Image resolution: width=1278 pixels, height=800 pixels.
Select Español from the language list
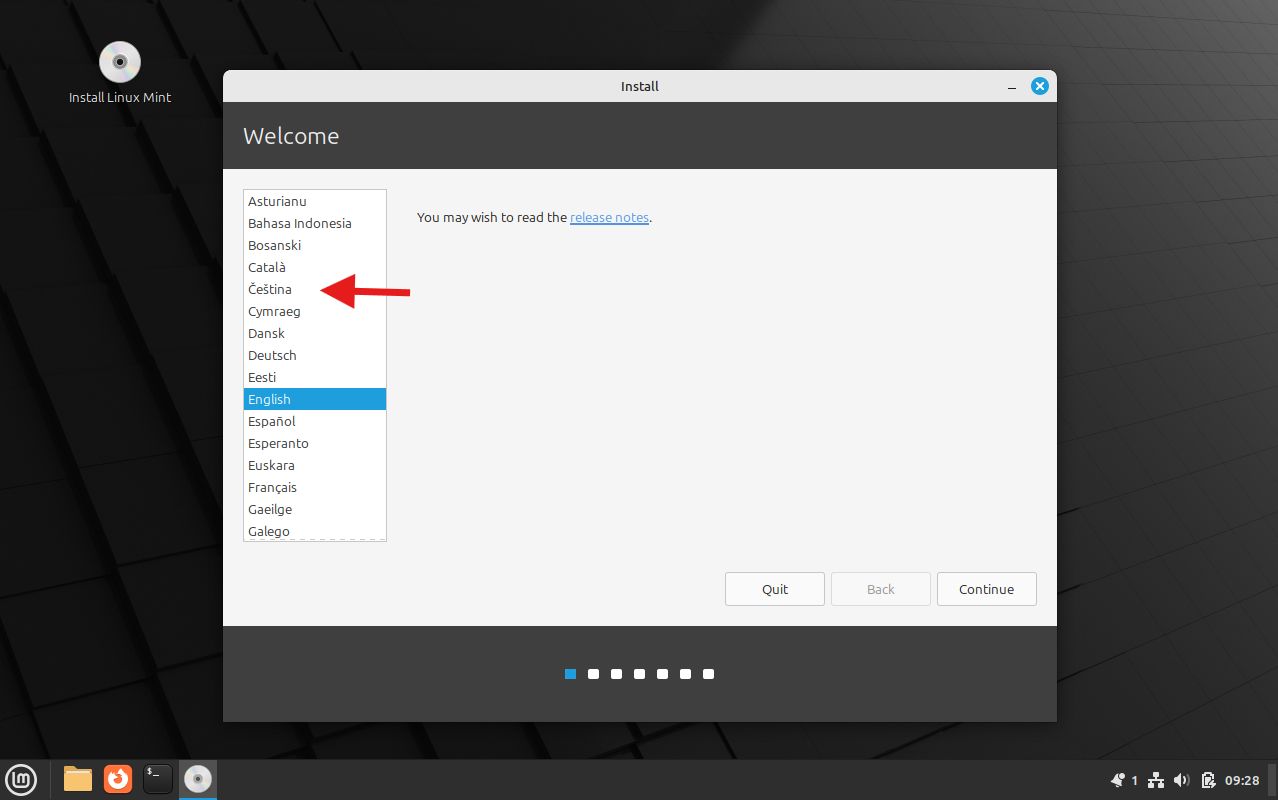pyautogui.click(x=272, y=421)
